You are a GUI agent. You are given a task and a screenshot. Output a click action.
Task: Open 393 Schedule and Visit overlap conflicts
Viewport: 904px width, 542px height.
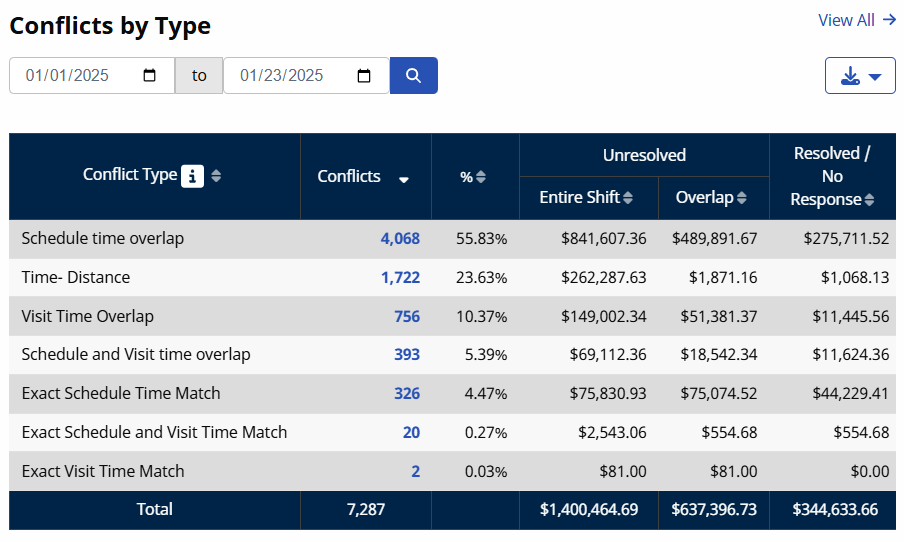tap(406, 355)
